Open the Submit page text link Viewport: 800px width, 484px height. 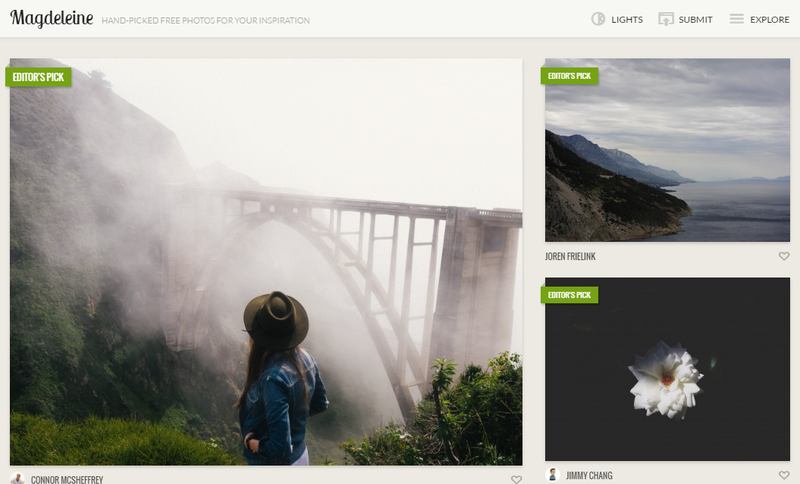pos(695,20)
